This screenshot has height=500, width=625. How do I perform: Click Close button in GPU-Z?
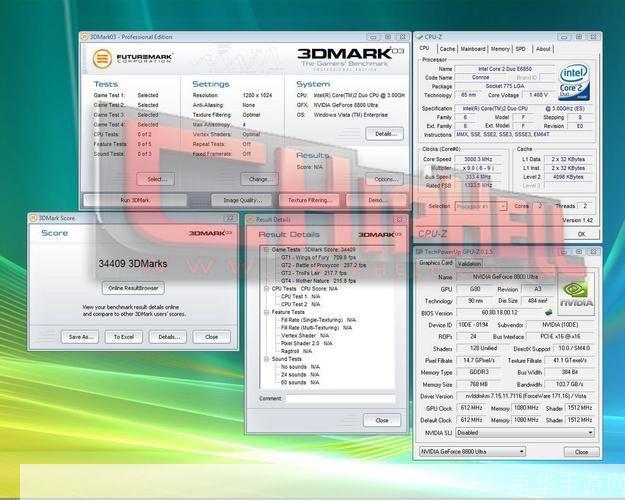pyautogui.click(x=582, y=452)
